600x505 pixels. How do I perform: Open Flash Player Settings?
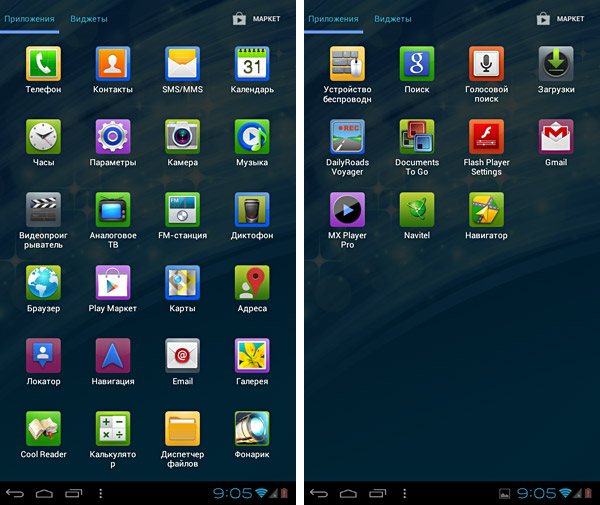(486, 137)
